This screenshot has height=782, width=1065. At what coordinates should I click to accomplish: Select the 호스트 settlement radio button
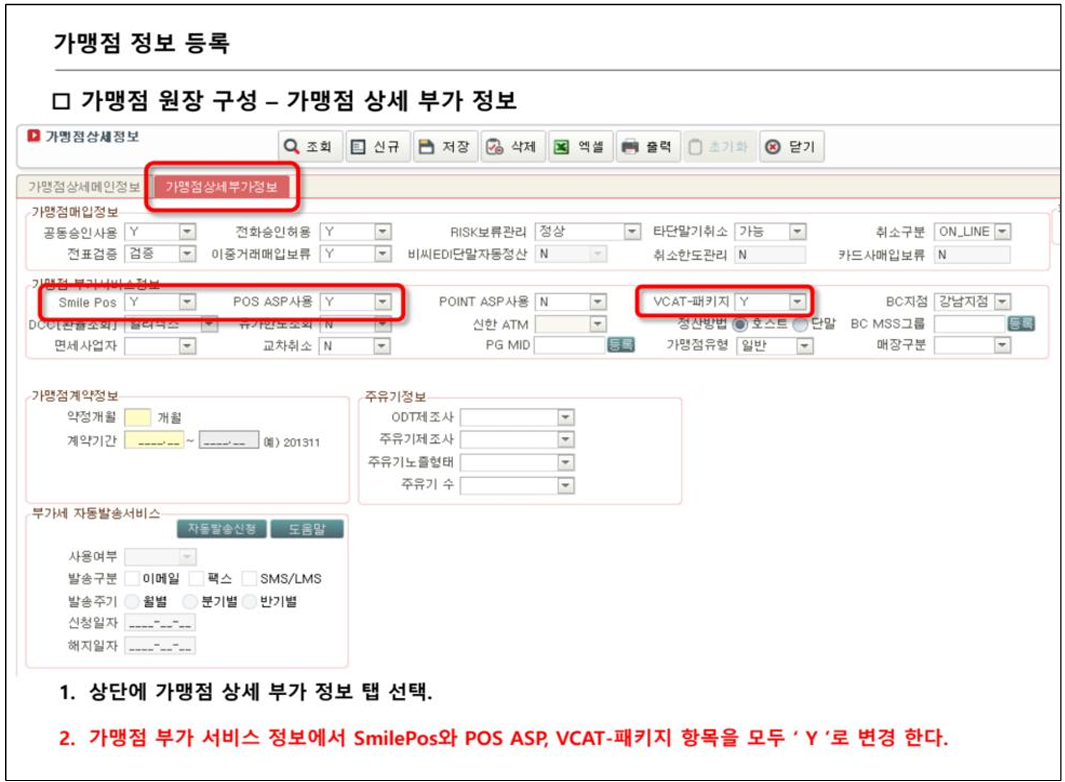[x=741, y=324]
